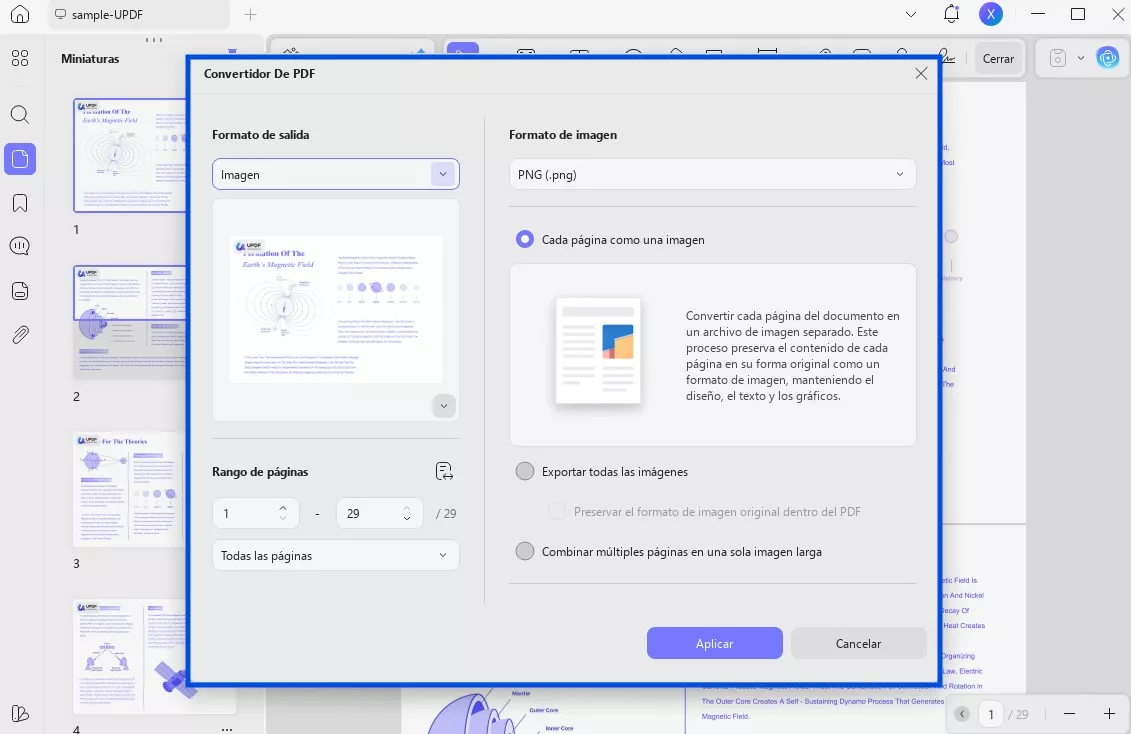Click the save icon in top toolbar
The width and height of the screenshot is (1131, 734).
1057,58
